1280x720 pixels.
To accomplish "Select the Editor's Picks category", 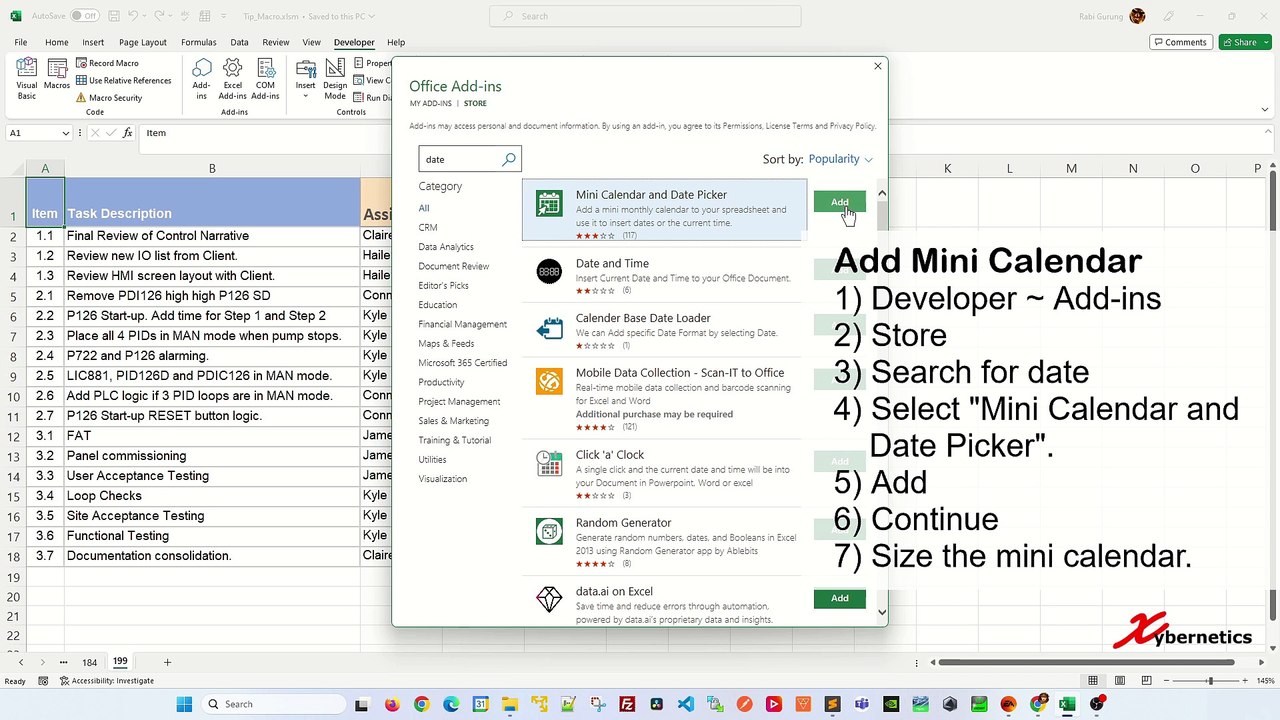I will [x=443, y=286].
